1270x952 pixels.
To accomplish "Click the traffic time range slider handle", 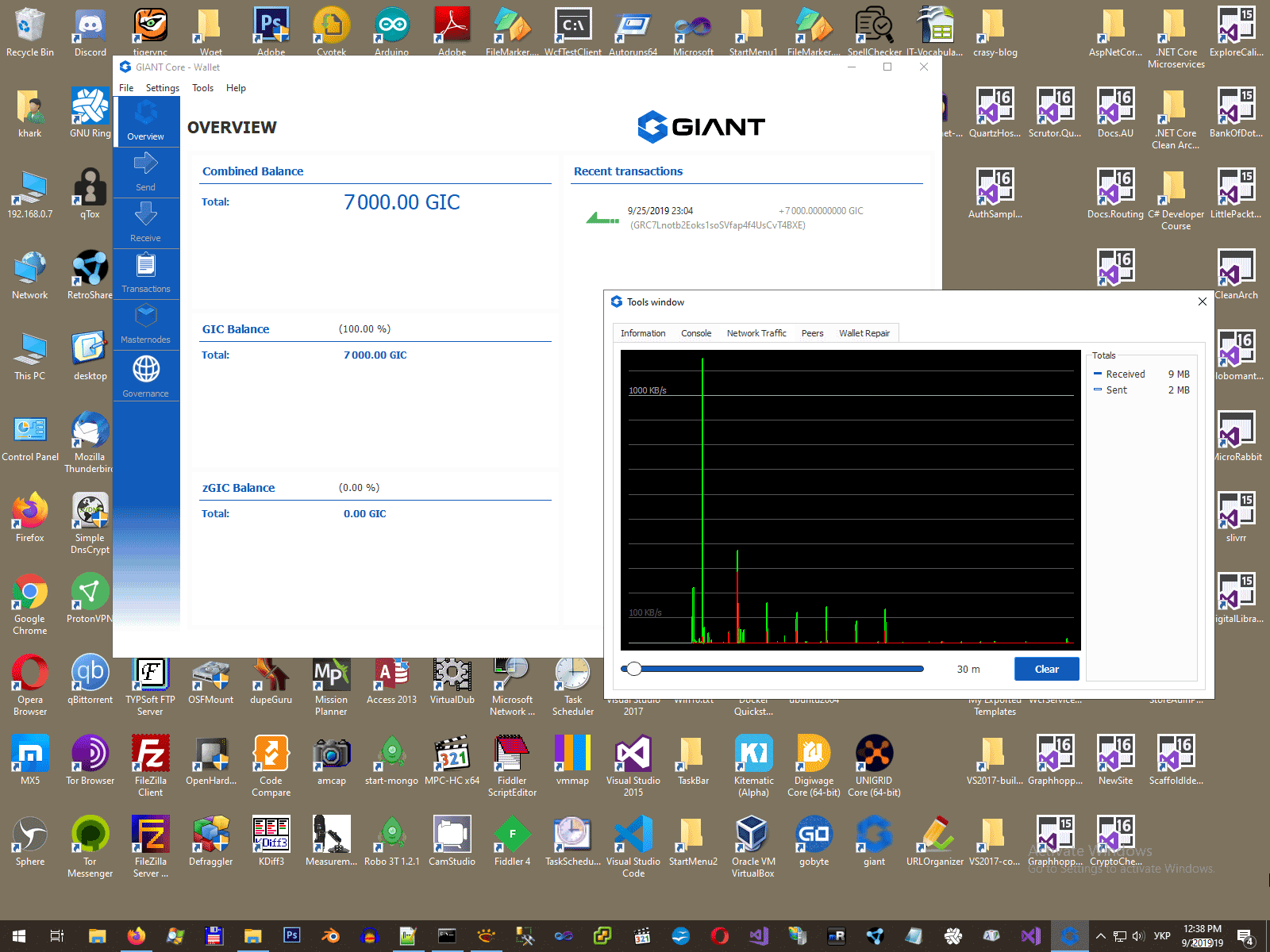I will [x=633, y=669].
